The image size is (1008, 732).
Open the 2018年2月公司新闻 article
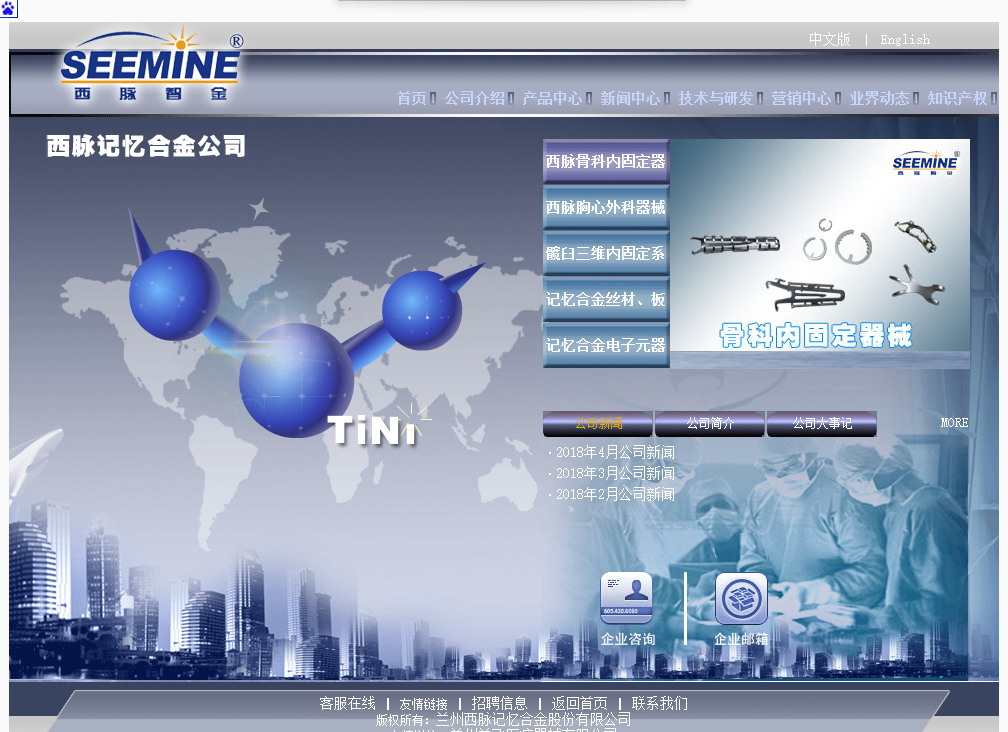point(615,494)
